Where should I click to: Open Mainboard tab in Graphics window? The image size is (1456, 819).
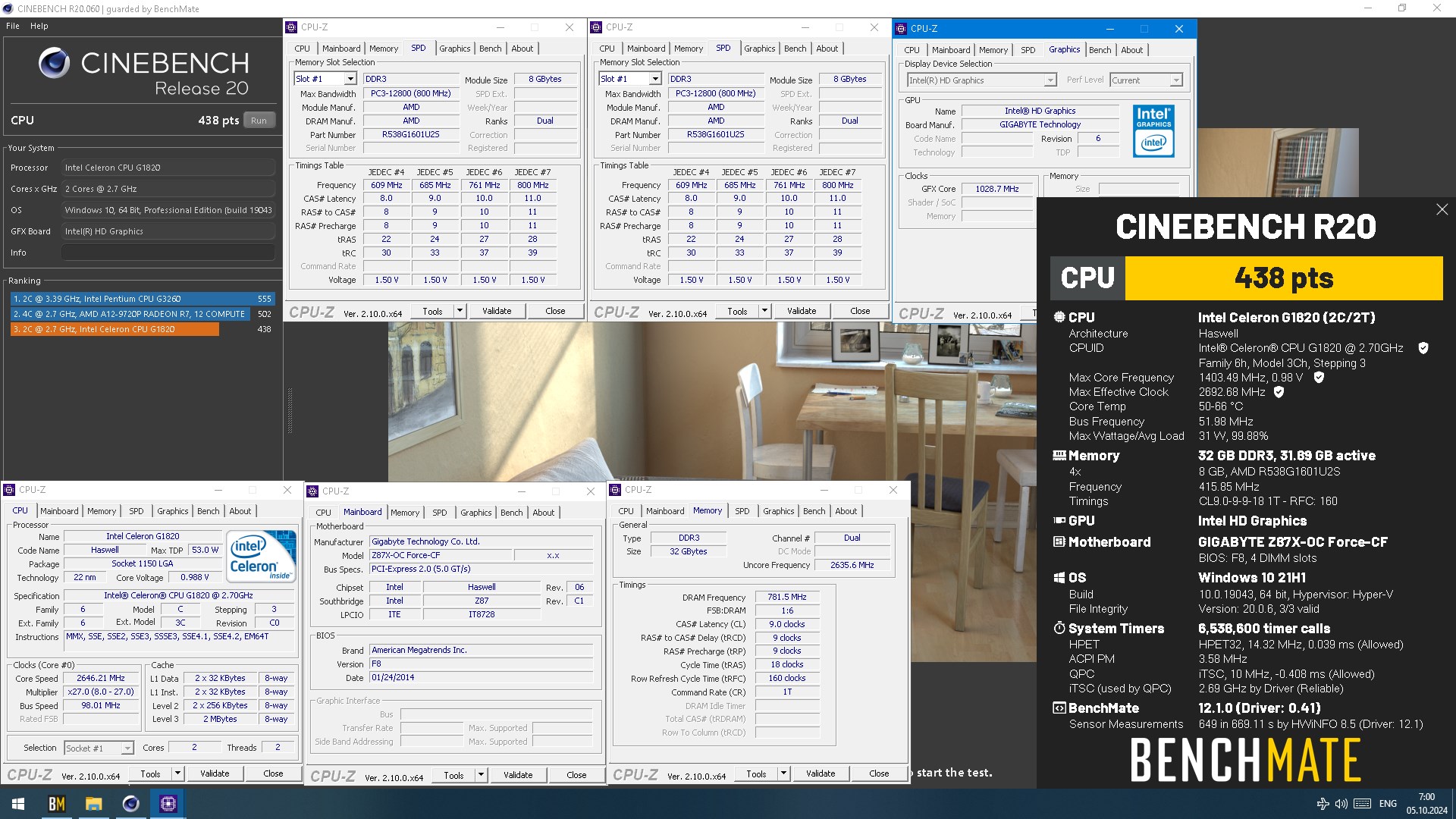pyautogui.click(x=951, y=50)
